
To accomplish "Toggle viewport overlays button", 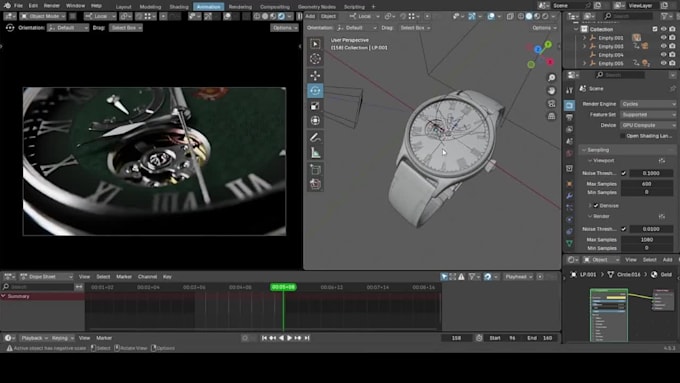I will coord(491,16).
